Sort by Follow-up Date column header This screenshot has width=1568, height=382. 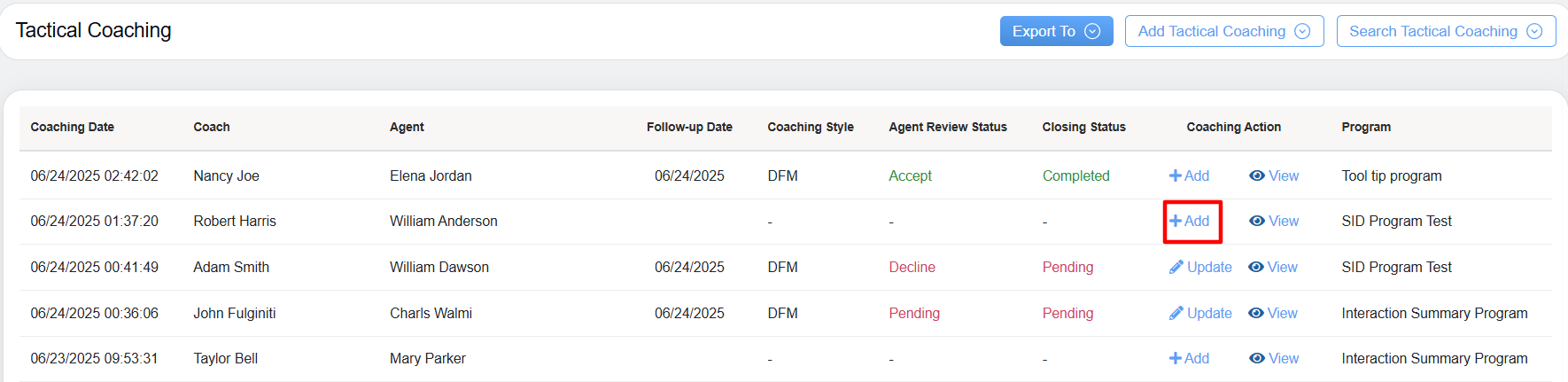pos(689,127)
